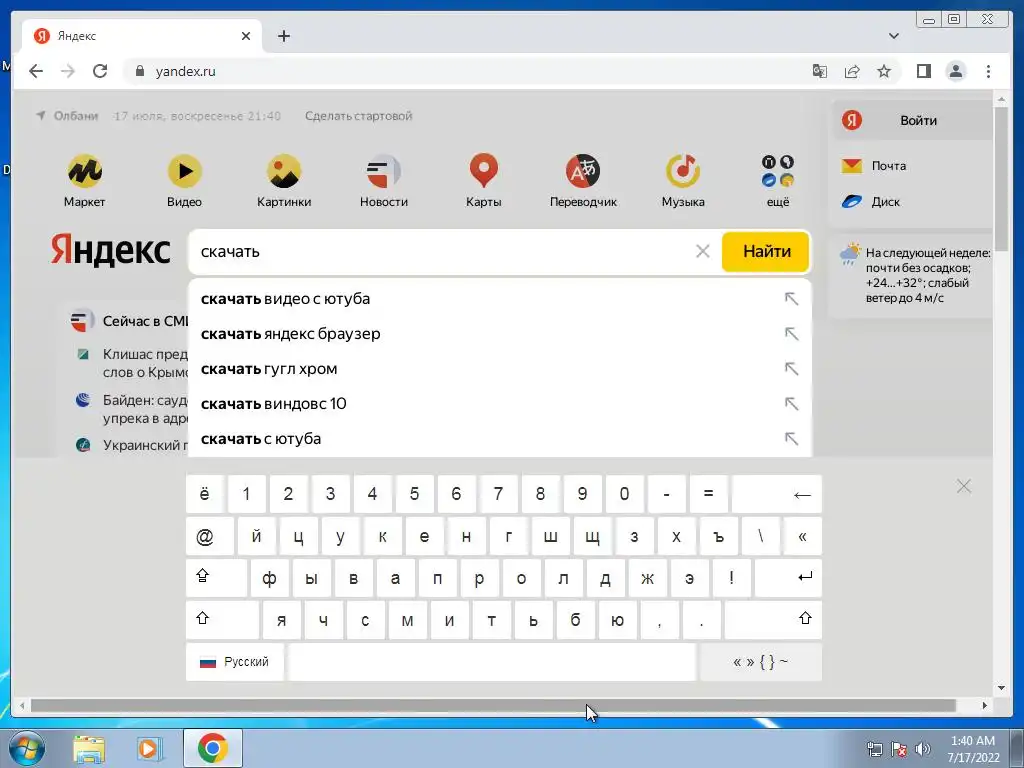The height and width of the screenshot is (768, 1024).
Task: Open Chrome three-dot menu
Action: pos(988,71)
